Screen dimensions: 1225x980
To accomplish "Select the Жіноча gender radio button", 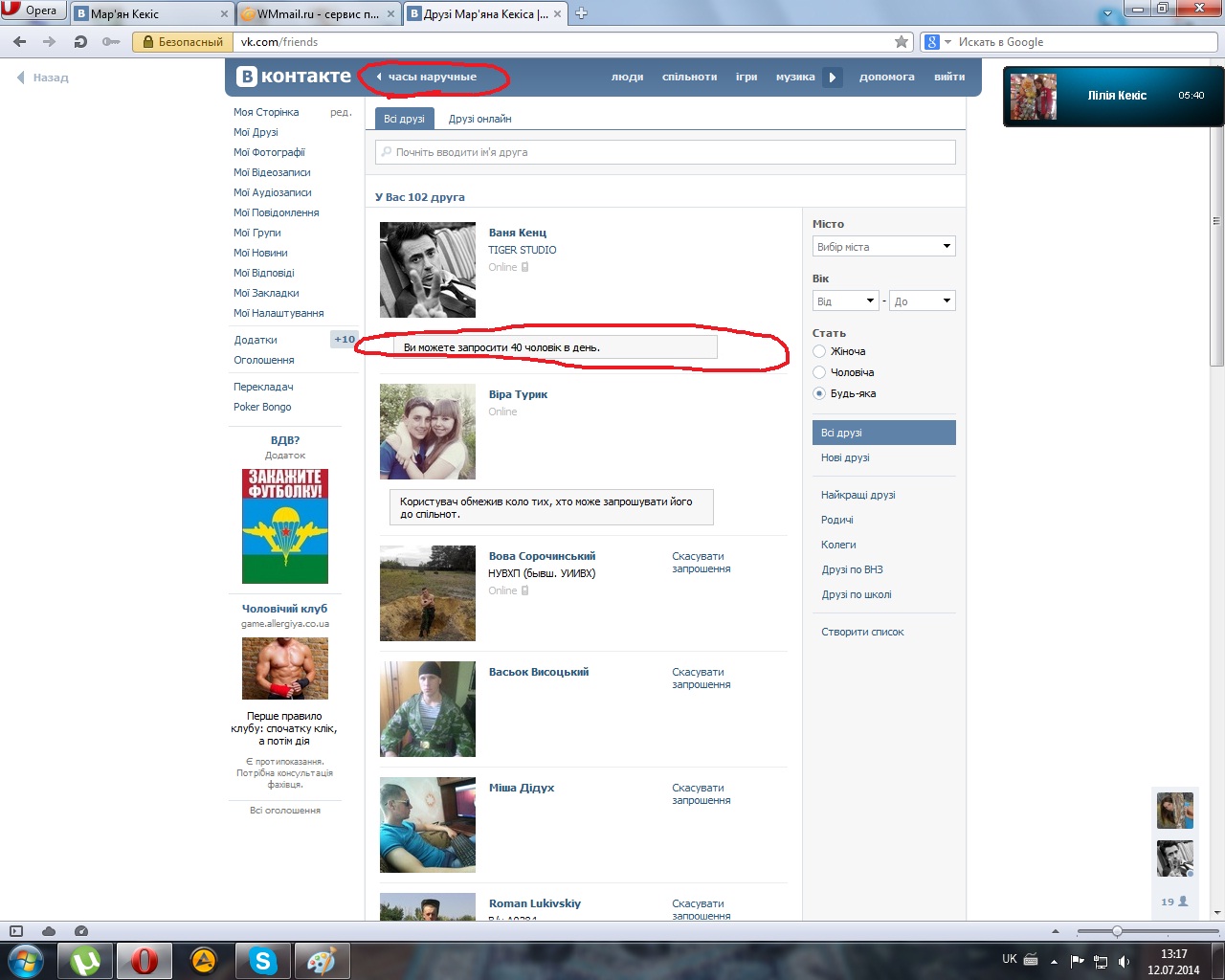I will click(819, 351).
